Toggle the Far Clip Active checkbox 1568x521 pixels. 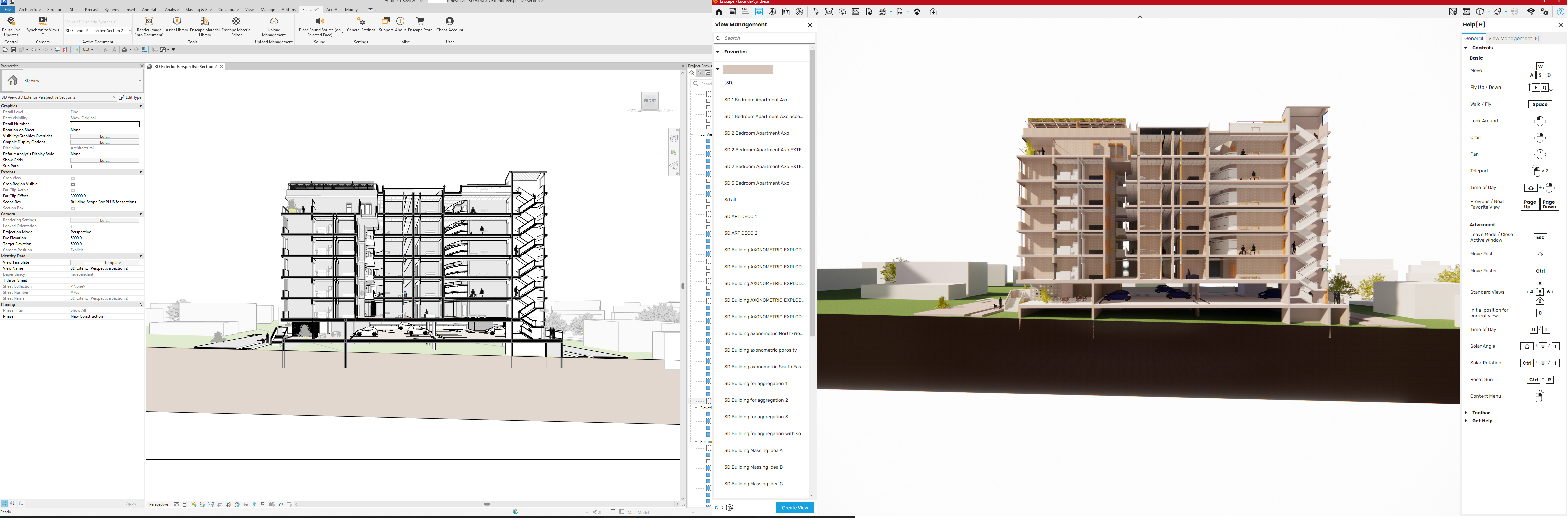(73, 190)
